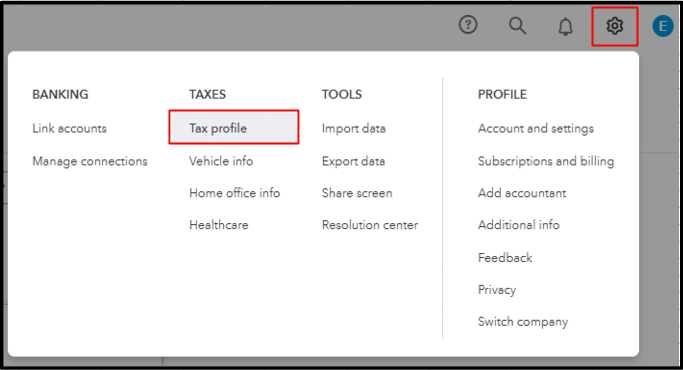This screenshot has width=683, height=370.
Task: Open Vehicle info under Taxes
Action: [221, 161]
